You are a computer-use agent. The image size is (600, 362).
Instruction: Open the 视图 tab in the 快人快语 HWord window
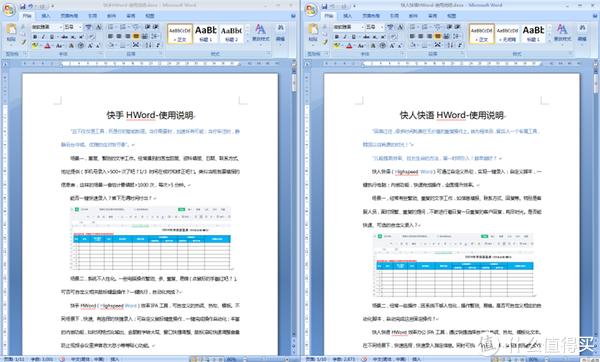click(x=452, y=16)
